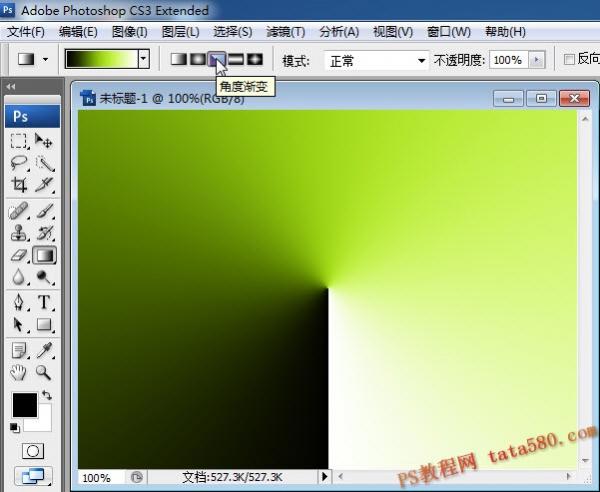Select the Blur tool
Viewport: 600px width, 492px height.
(x=18, y=277)
